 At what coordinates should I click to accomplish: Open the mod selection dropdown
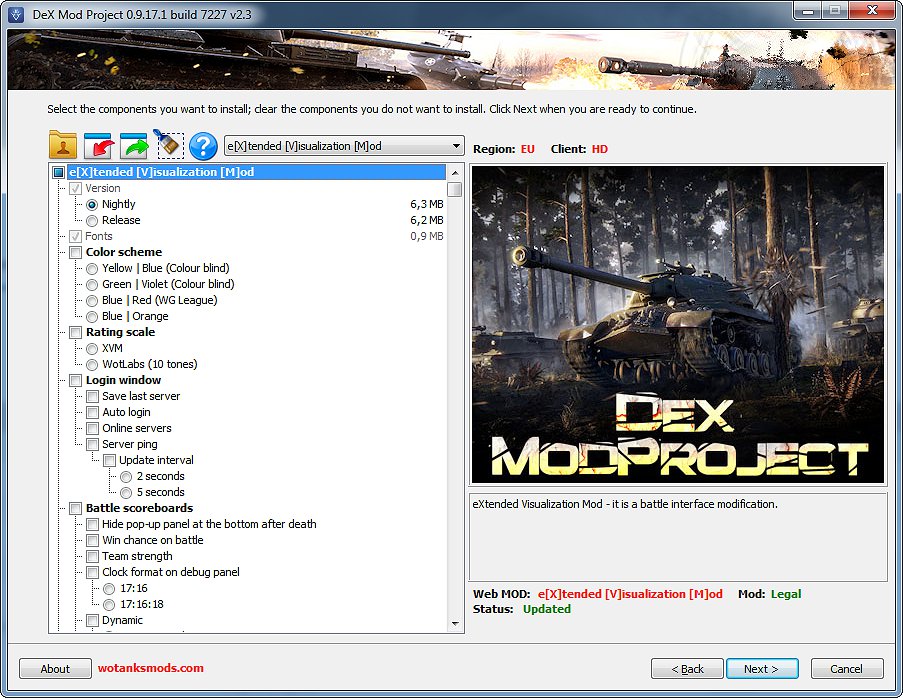(x=344, y=146)
